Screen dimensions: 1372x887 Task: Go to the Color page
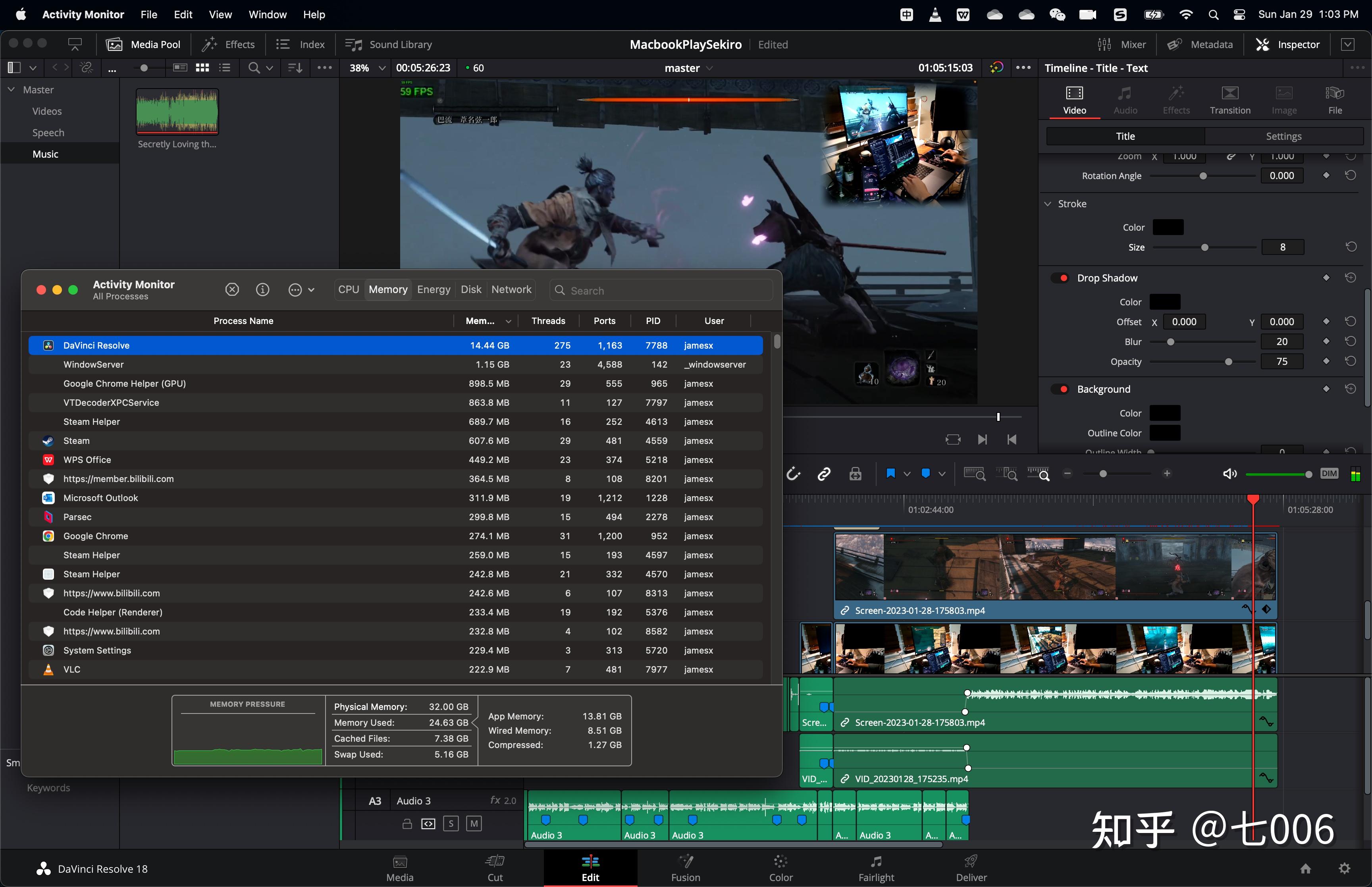click(781, 869)
